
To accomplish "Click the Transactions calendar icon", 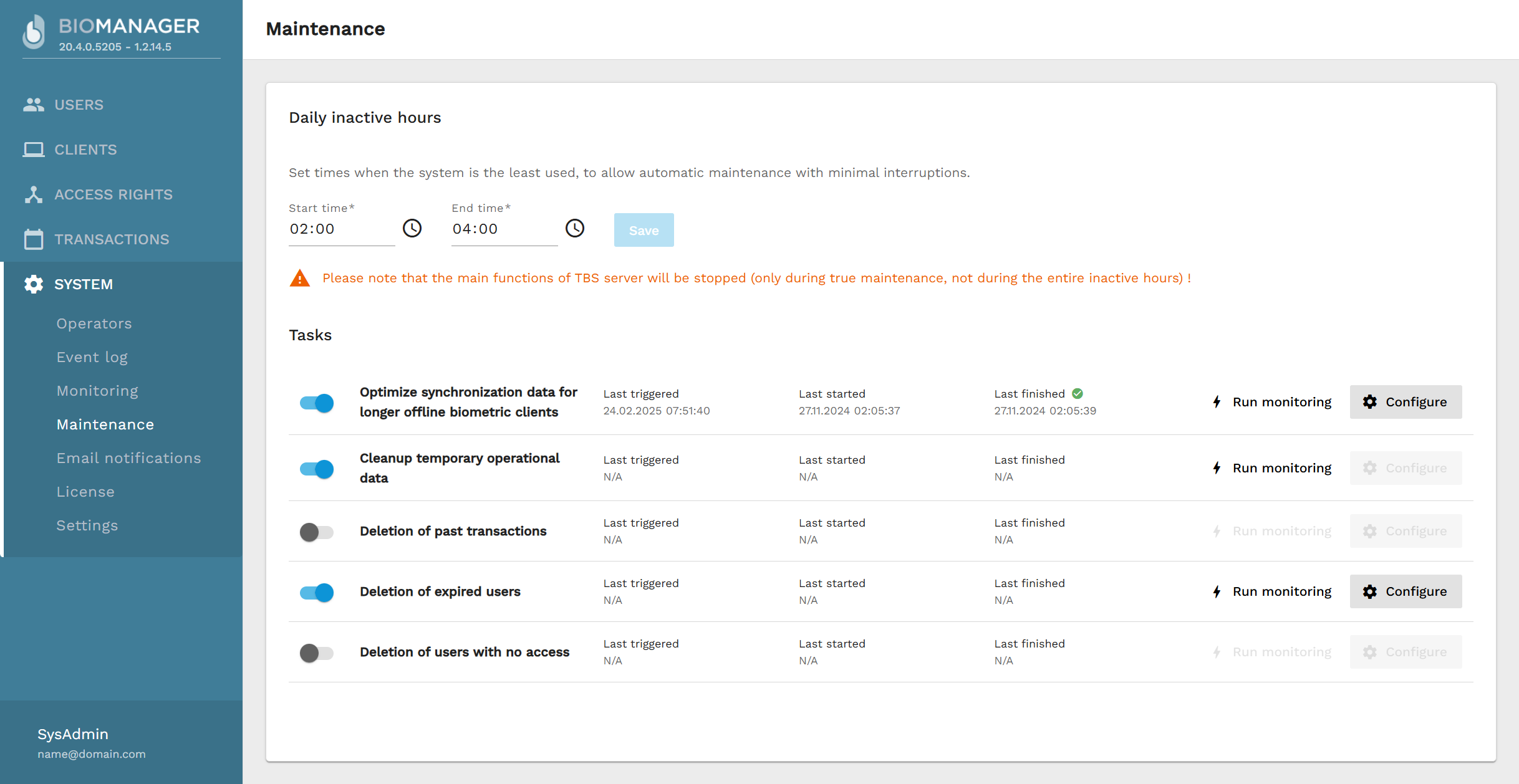I will point(34,239).
